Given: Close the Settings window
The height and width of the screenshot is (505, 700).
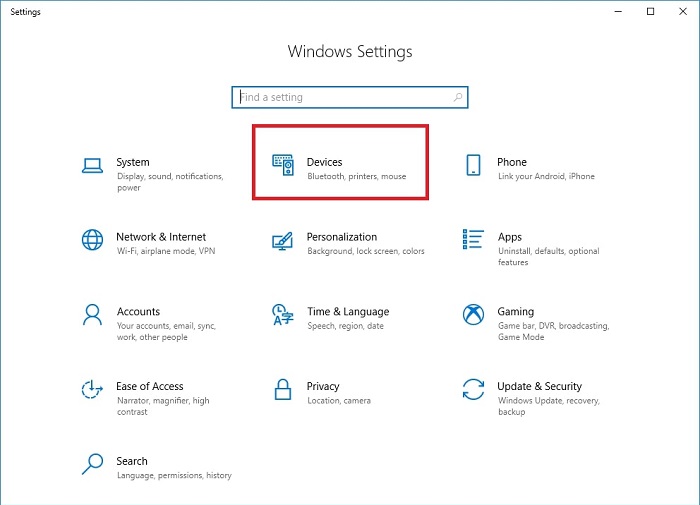Looking at the screenshot, I should pyautogui.click(x=683, y=12).
